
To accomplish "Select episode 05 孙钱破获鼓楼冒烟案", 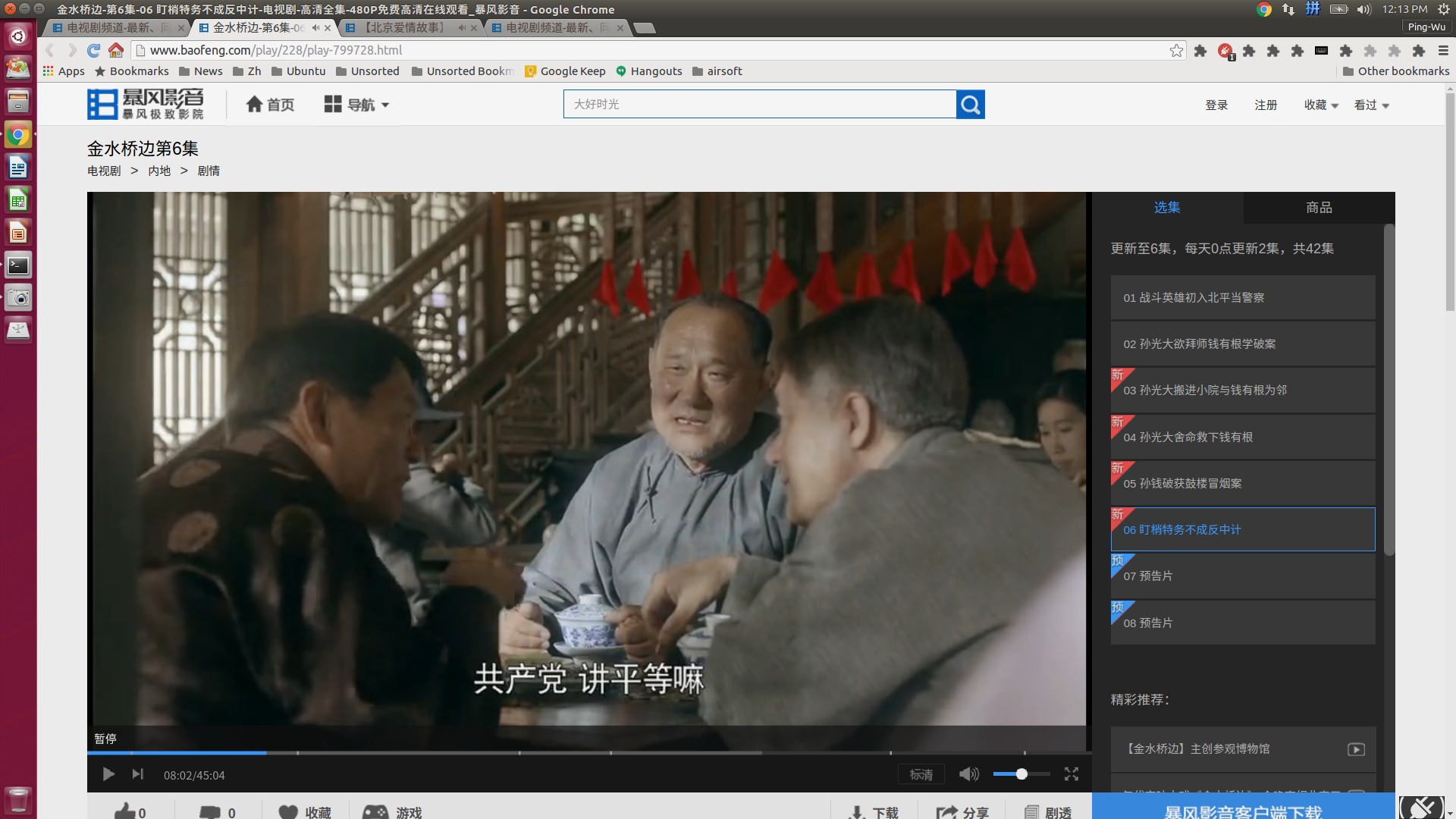I will coord(1243,483).
